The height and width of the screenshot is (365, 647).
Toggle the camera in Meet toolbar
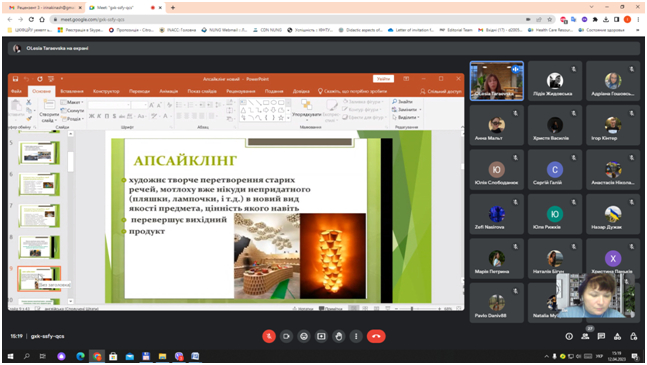(286, 336)
